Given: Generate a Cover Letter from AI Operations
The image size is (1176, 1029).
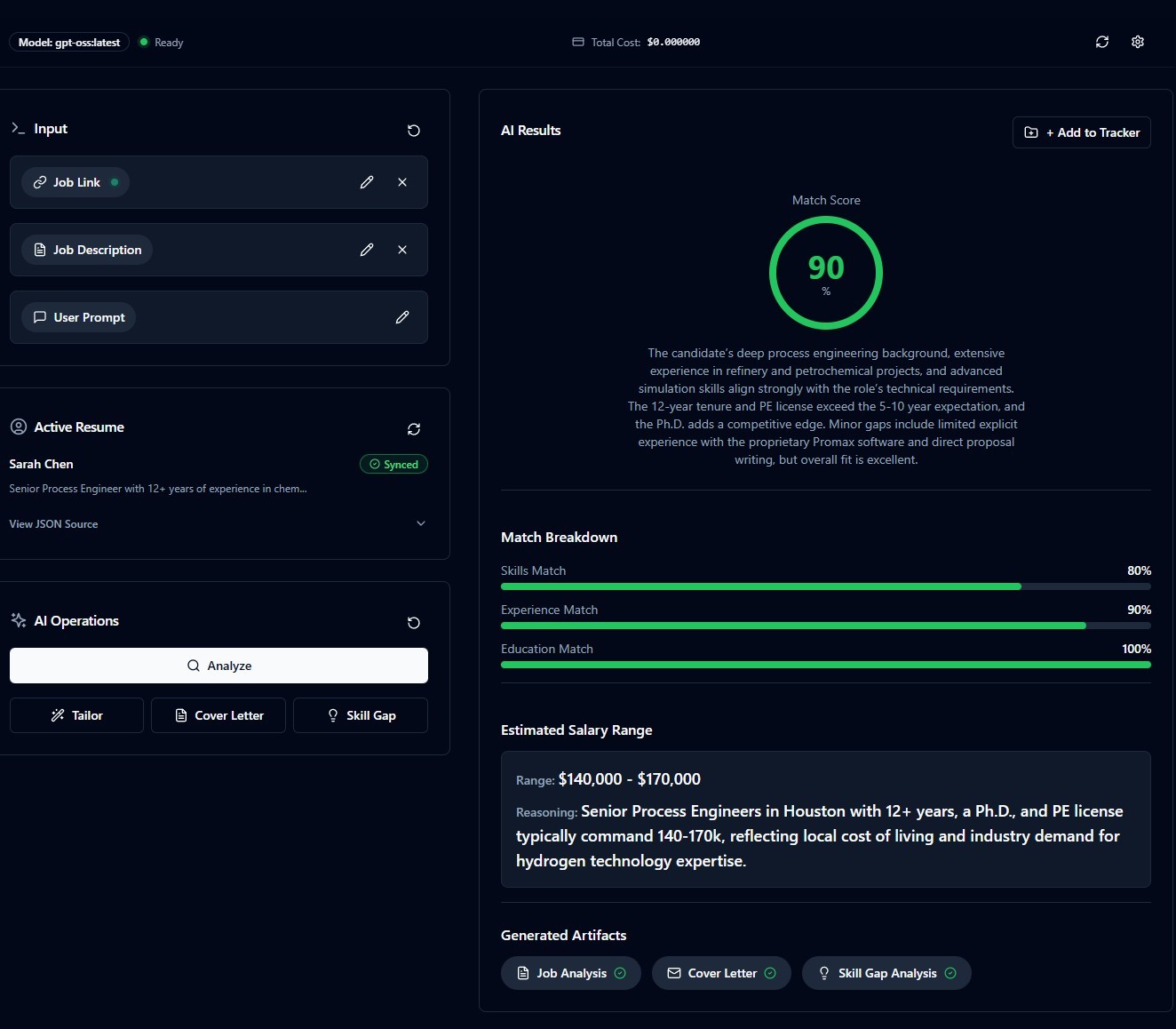Looking at the screenshot, I should click(219, 715).
